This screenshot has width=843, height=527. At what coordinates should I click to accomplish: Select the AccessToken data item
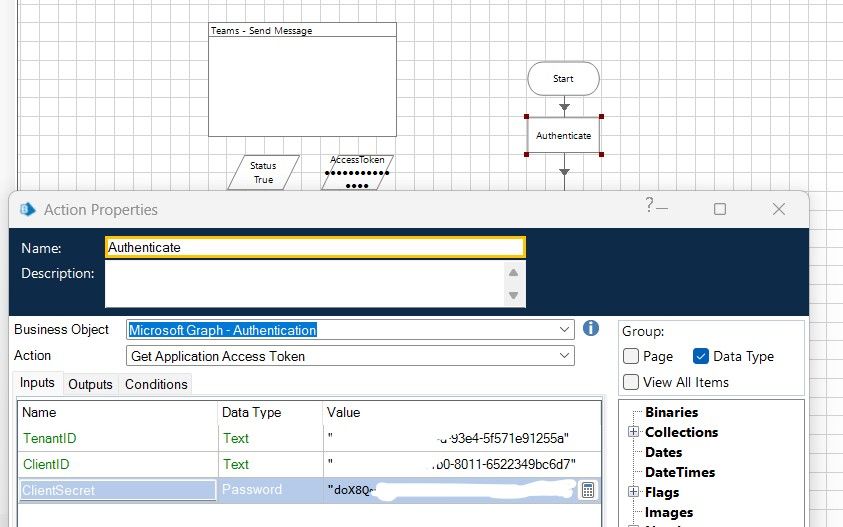coord(357,171)
